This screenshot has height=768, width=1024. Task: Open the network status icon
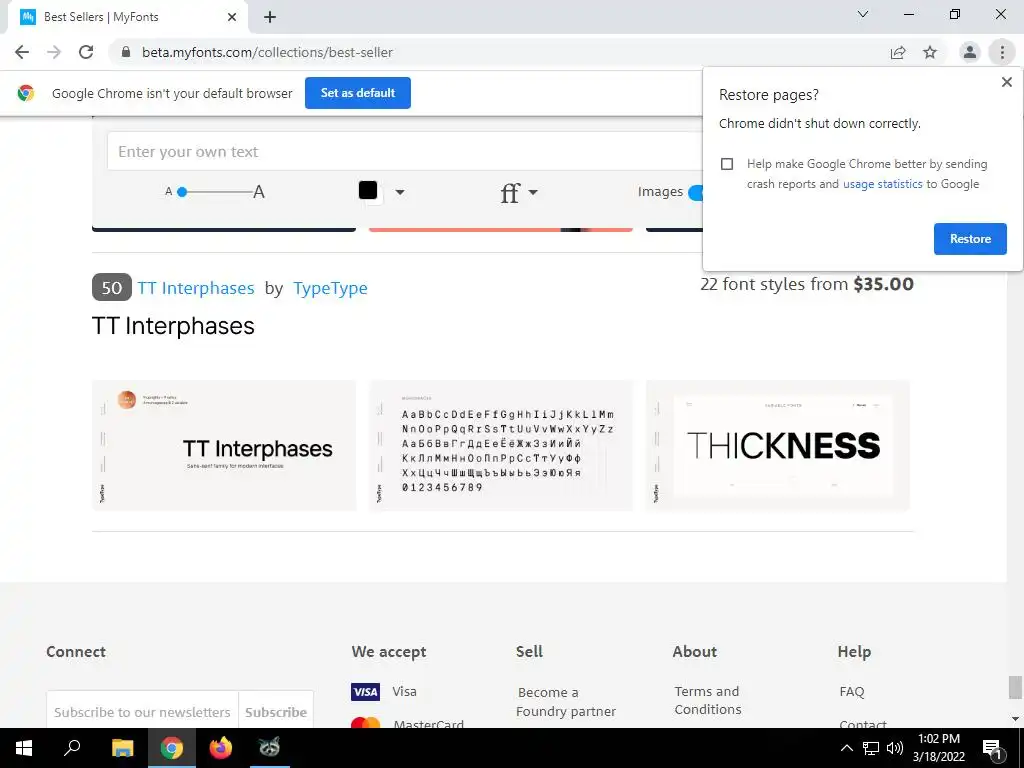(871, 748)
